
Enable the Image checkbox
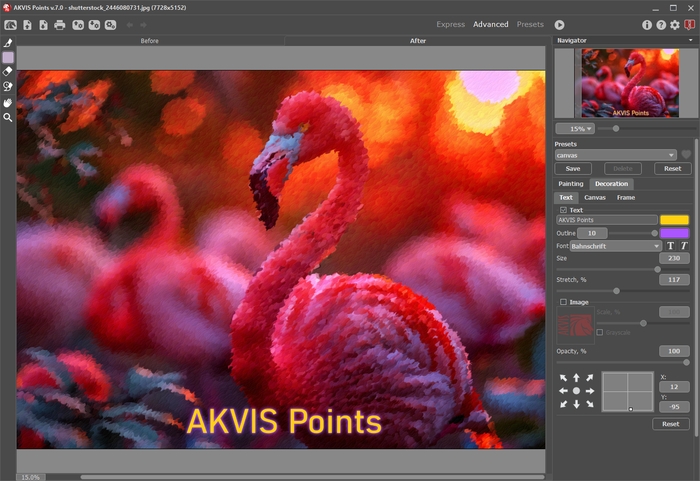pyautogui.click(x=563, y=302)
